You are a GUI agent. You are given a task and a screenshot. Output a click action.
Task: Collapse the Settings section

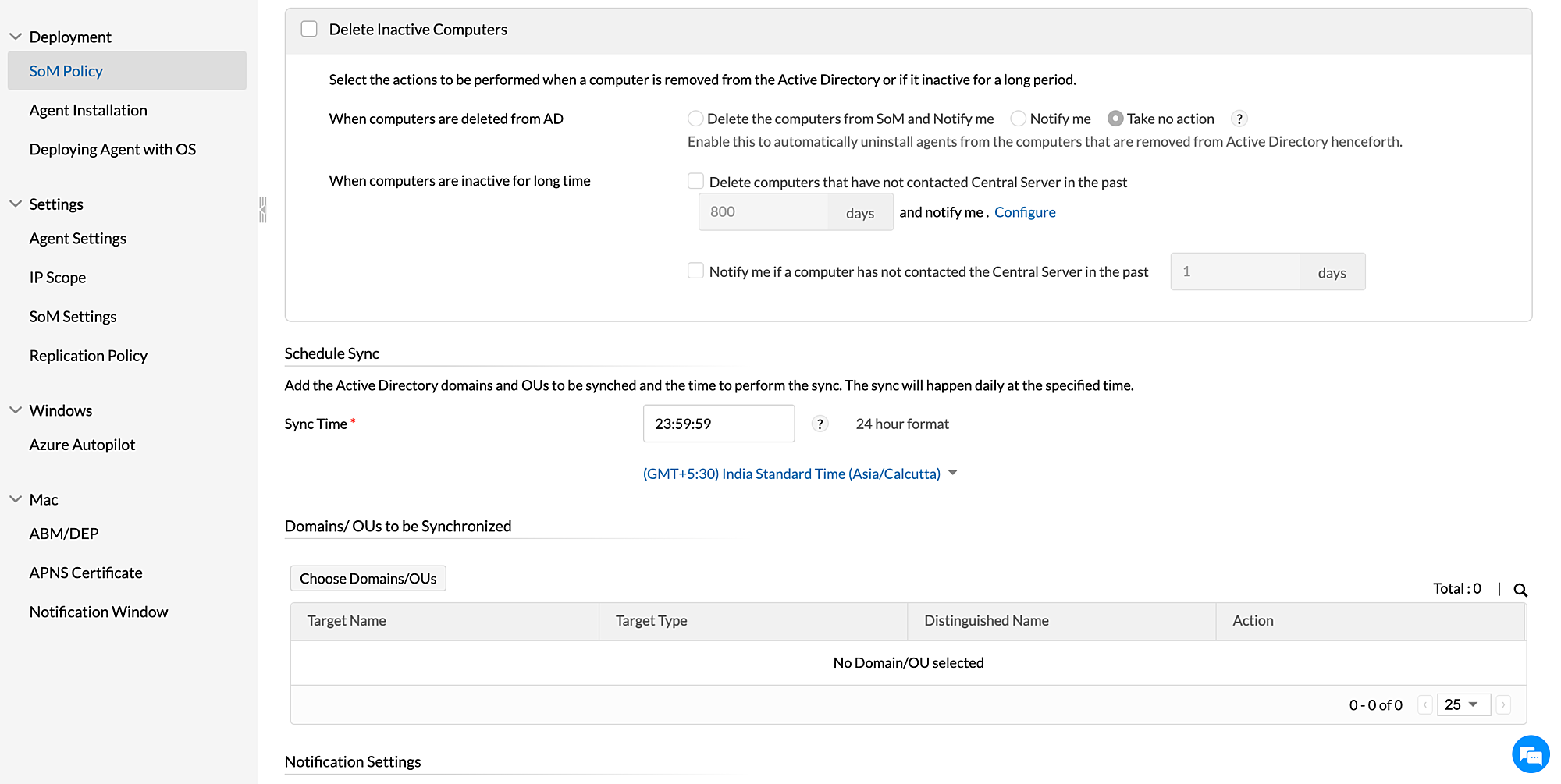coord(16,204)
